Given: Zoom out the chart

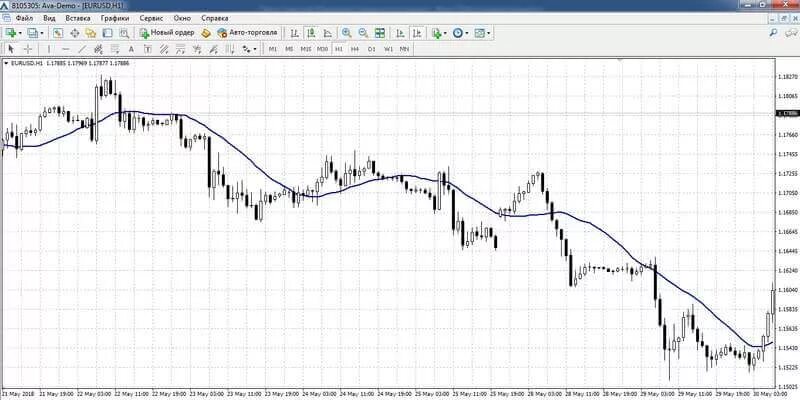Looking at the screenshot, I should point(363,33).
